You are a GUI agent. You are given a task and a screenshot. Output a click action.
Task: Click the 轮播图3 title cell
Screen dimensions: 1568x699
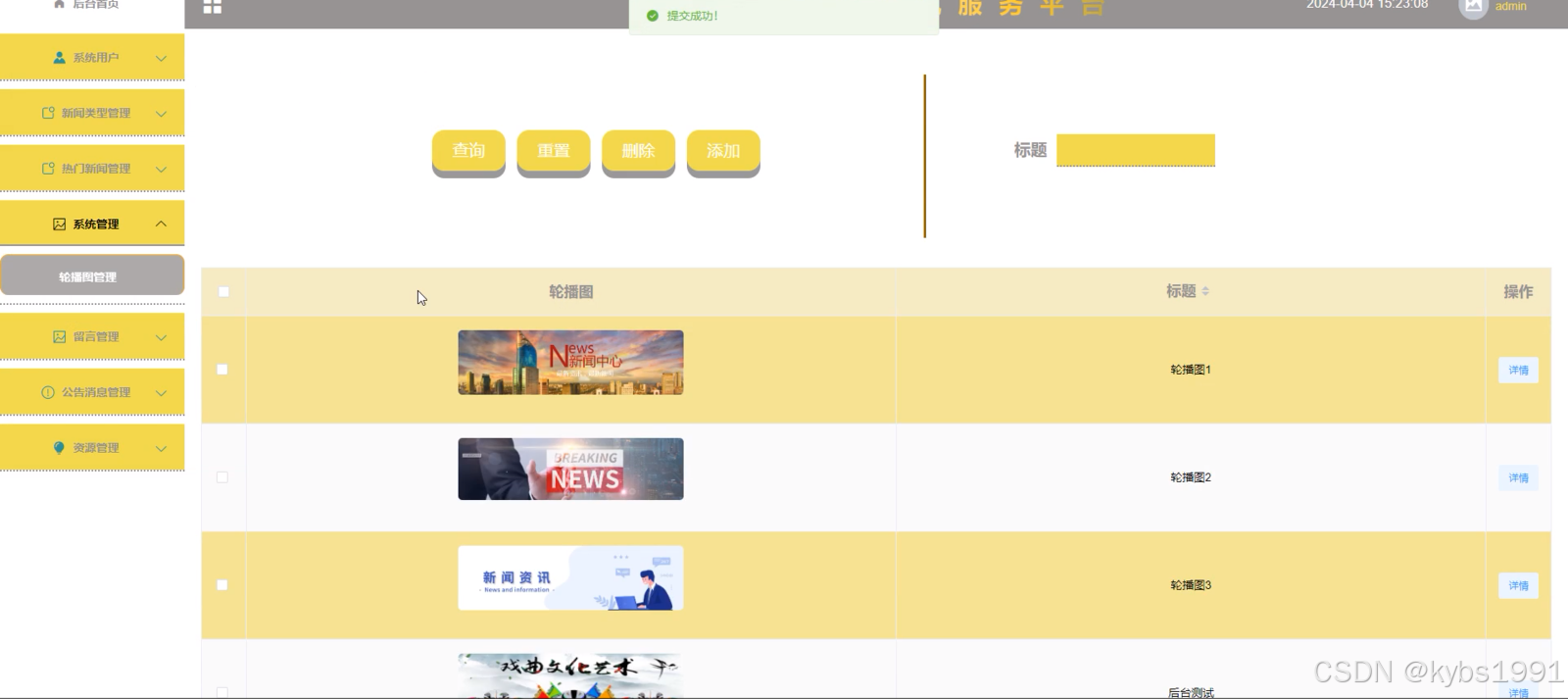click(x=1191, y=585)
